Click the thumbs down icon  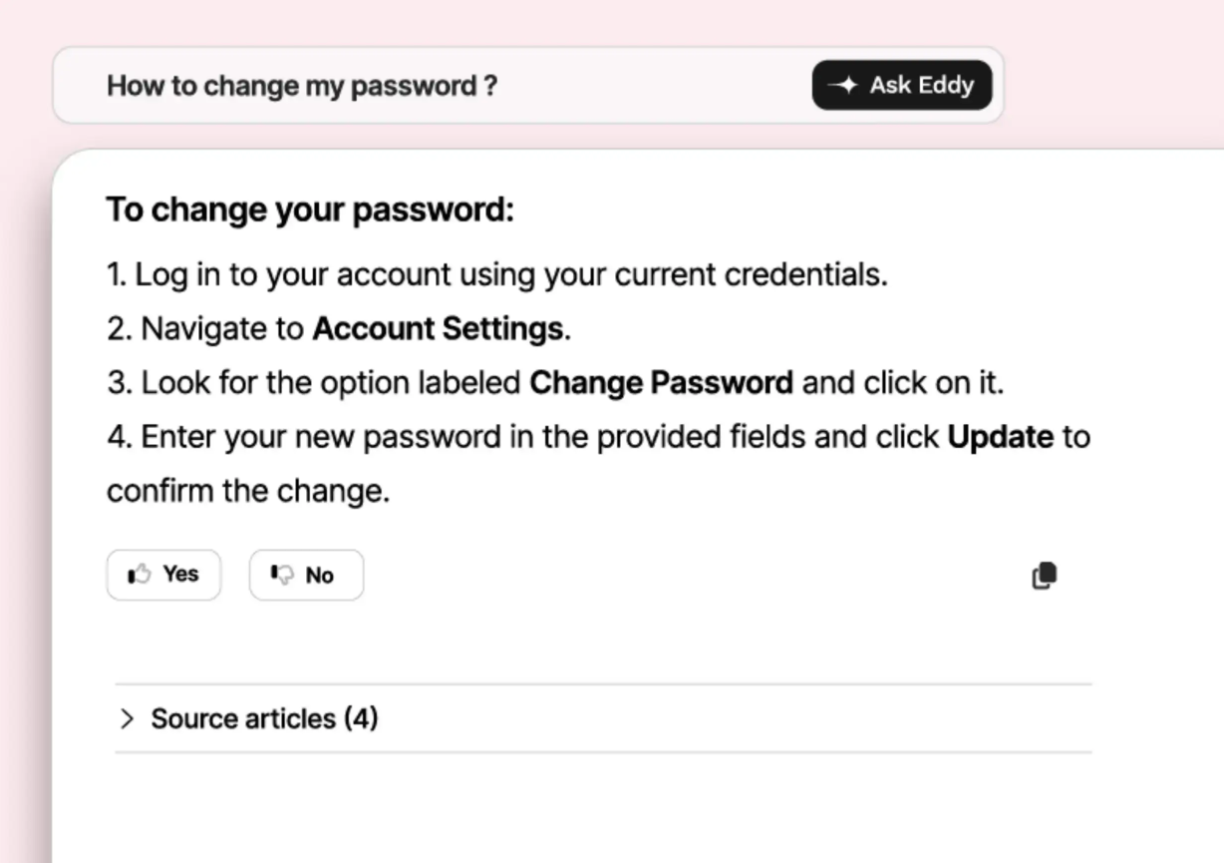[x=282, y=575]
